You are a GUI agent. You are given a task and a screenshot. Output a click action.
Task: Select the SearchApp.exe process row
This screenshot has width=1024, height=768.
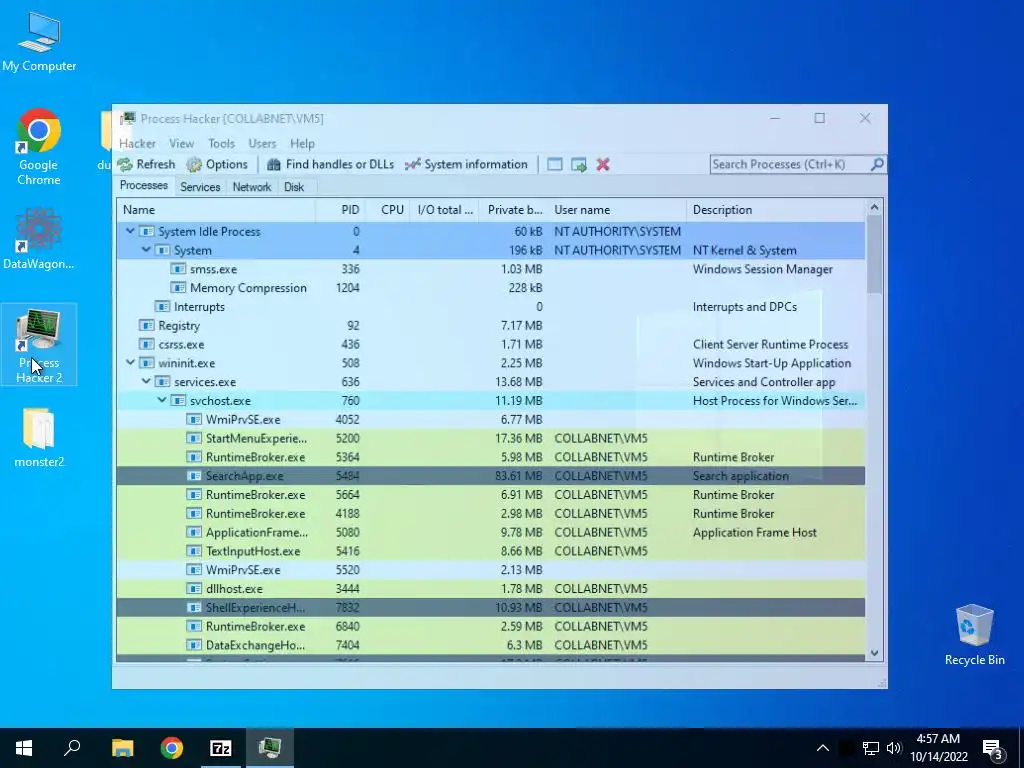tap(490, 476)
